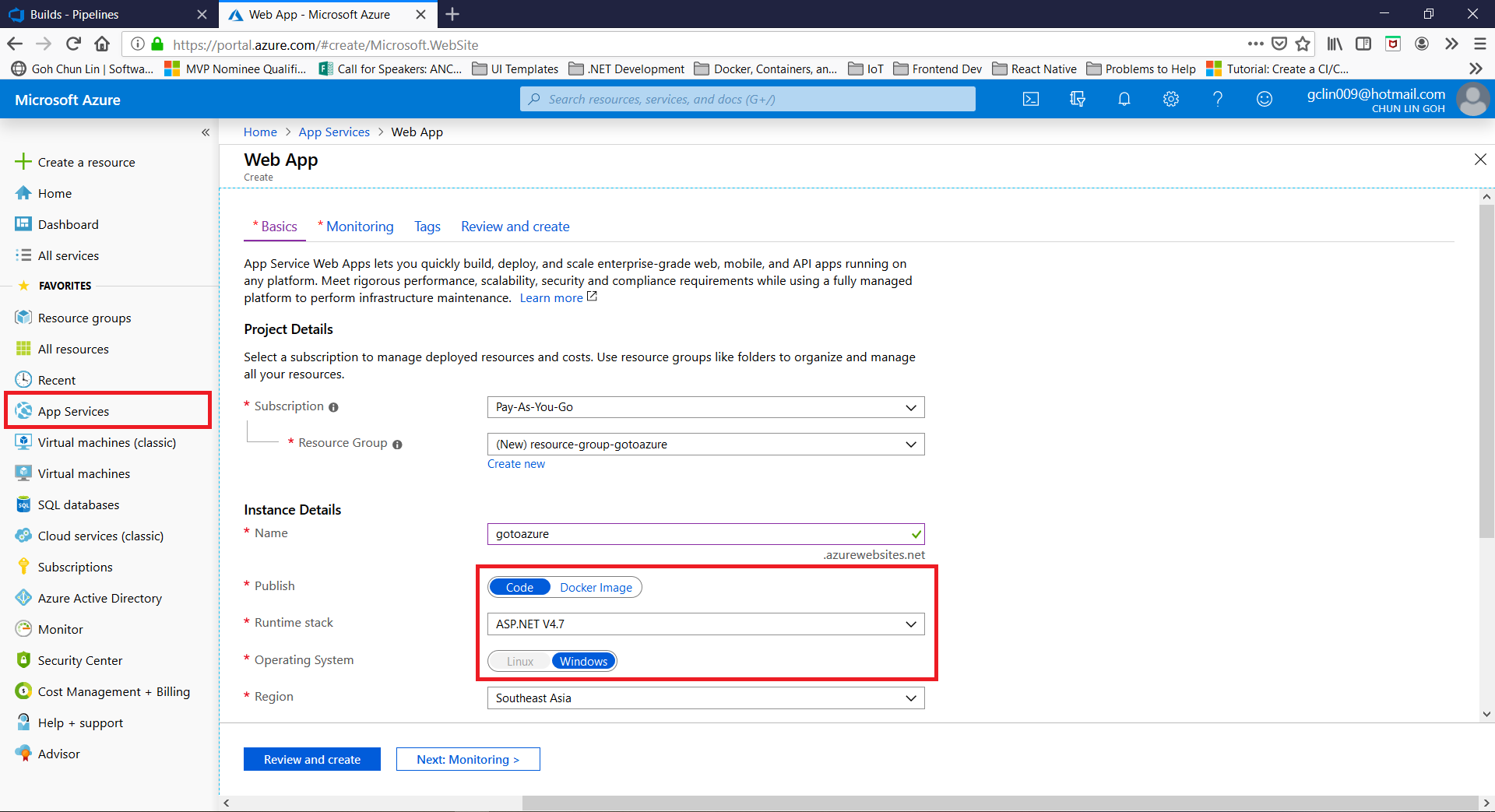Click the App Services globe icon
This screenshot has width=1495, height=812.
[23, 411]
